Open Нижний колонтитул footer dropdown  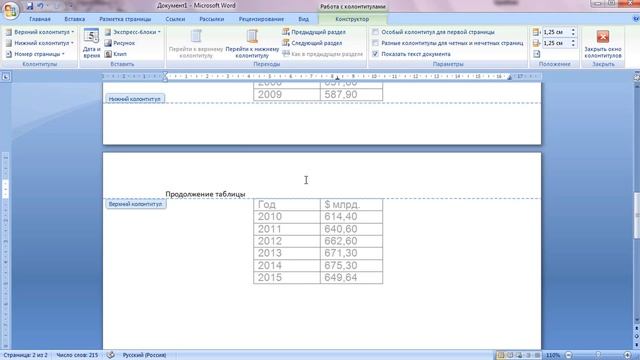40,43
